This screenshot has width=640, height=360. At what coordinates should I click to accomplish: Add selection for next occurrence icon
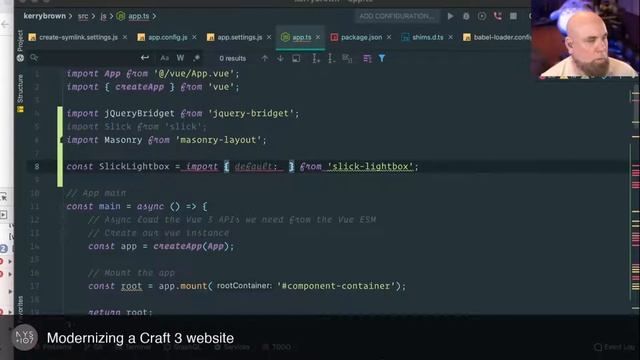(x=316, y=58)
